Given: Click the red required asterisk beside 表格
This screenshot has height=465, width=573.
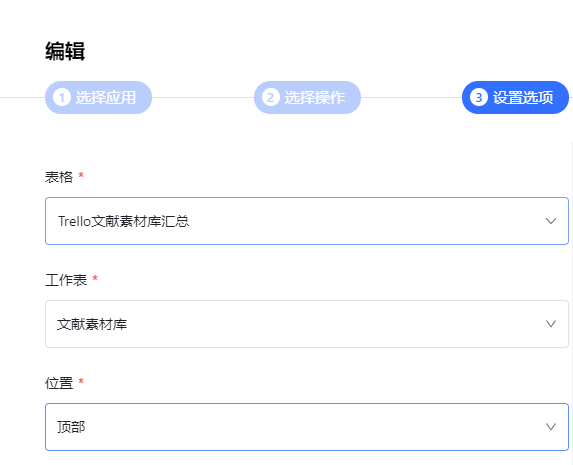Looking at the screenshot, I should coord(81,175).
